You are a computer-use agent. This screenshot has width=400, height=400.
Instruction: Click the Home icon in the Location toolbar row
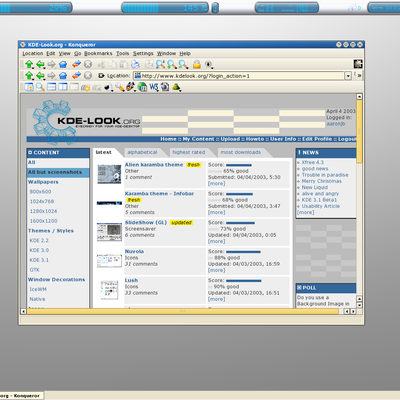(x=63, y=76)
